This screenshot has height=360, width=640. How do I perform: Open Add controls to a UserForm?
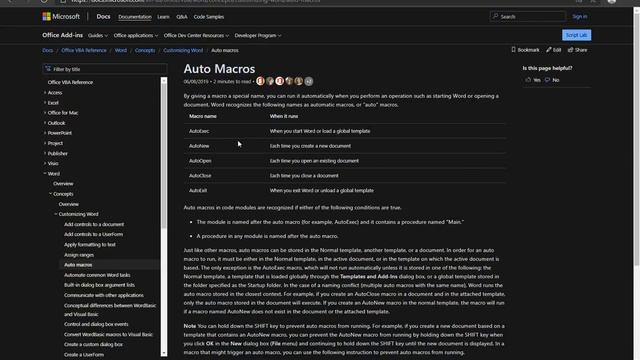click(x=93, y=234)
